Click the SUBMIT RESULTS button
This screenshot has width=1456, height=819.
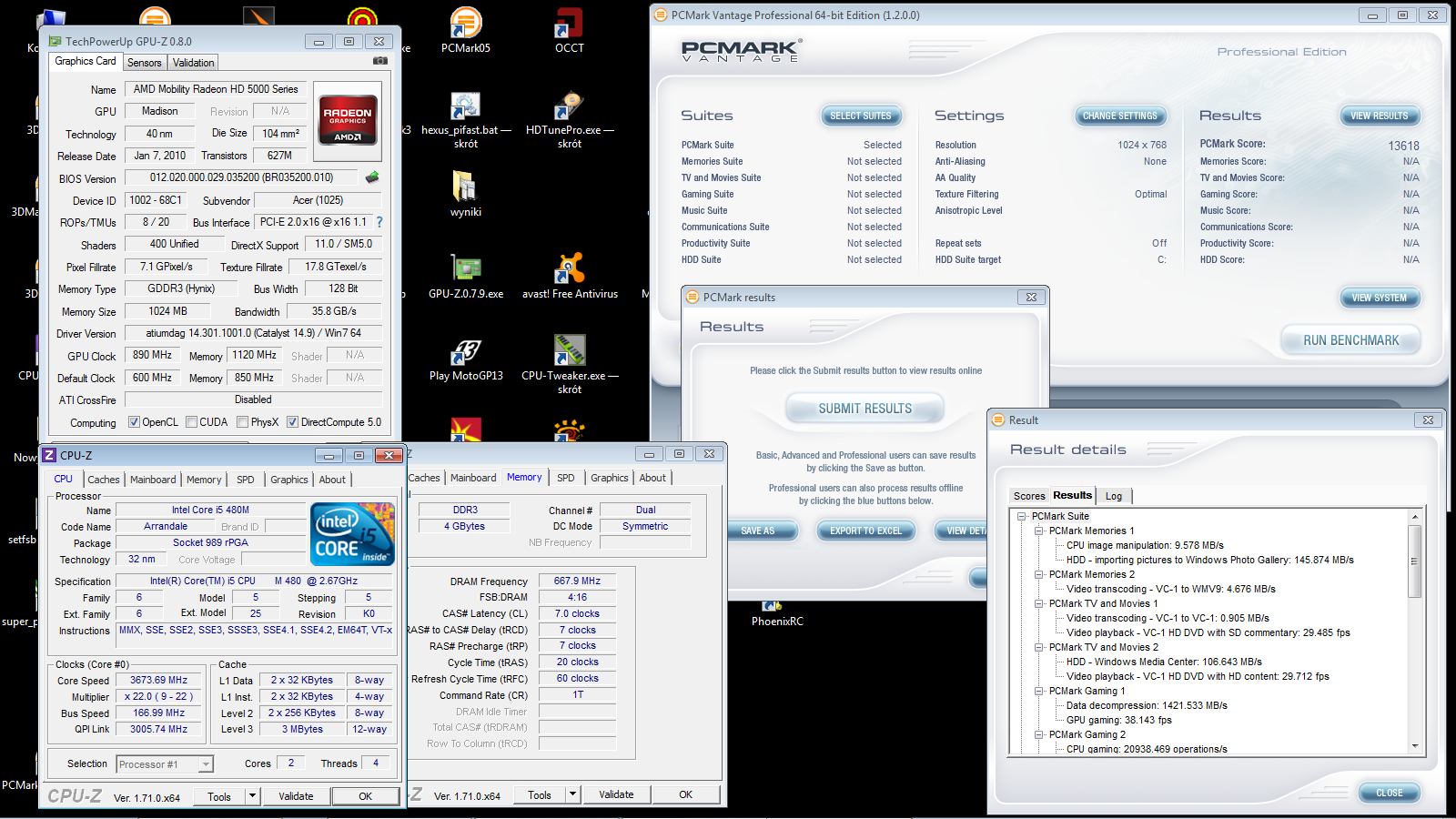coord(865,409)
